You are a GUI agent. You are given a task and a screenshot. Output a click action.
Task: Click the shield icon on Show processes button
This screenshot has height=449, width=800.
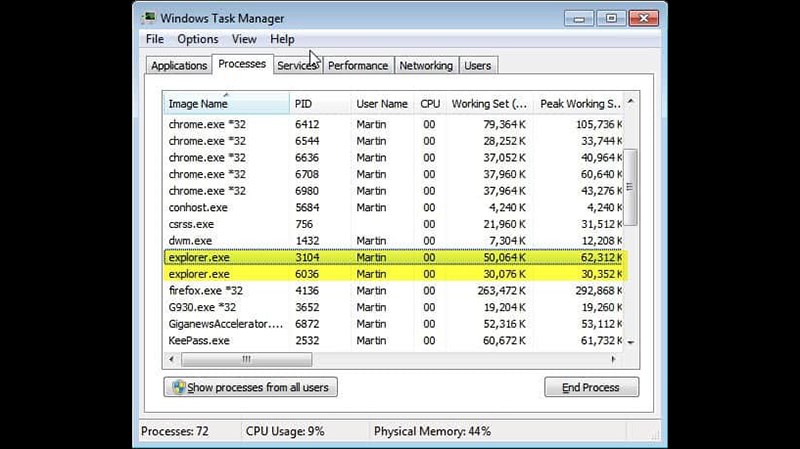pos(178,387)
